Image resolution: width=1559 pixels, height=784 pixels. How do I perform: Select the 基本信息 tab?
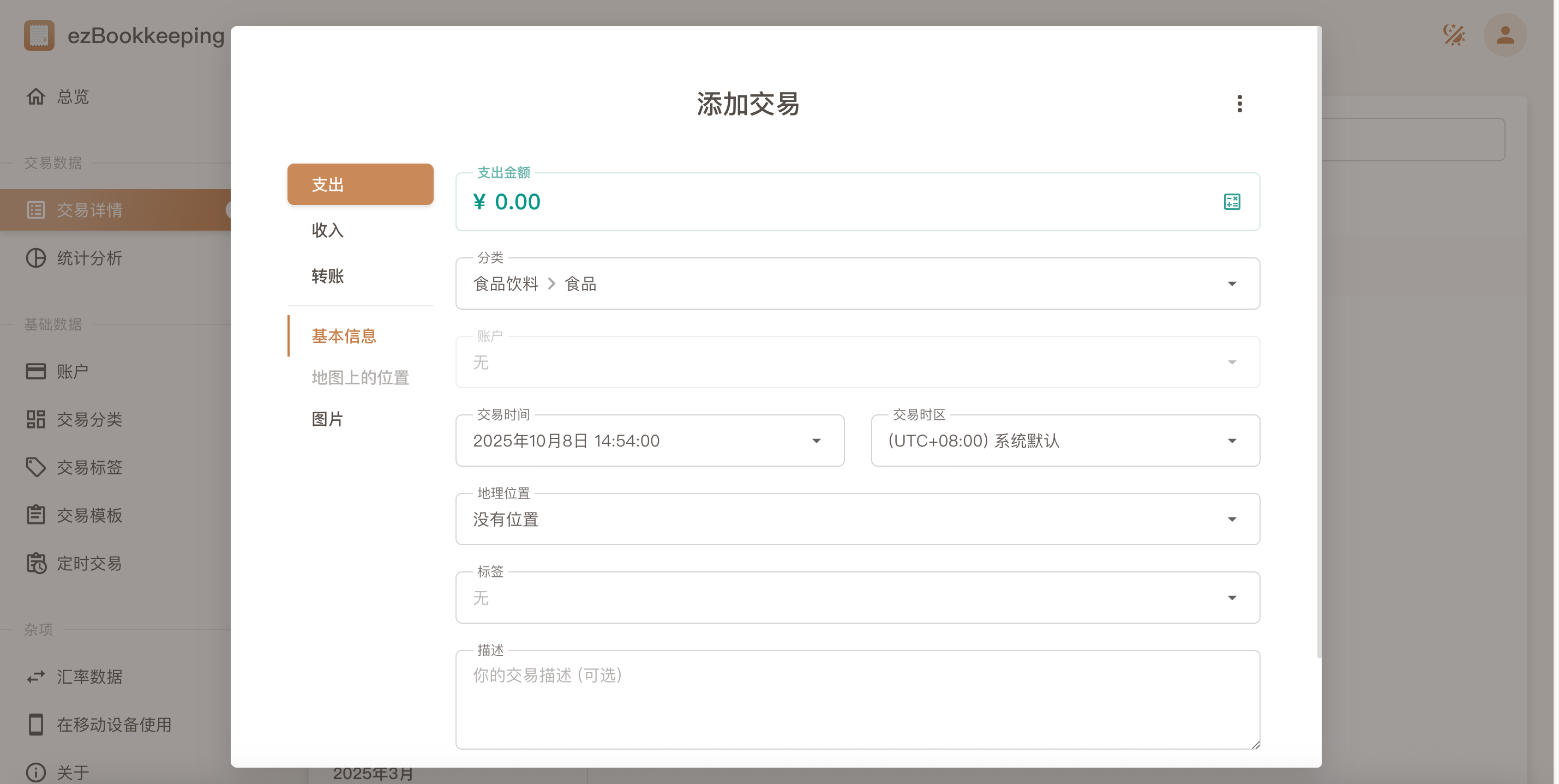pyautogui.click(x=344, y=336)
